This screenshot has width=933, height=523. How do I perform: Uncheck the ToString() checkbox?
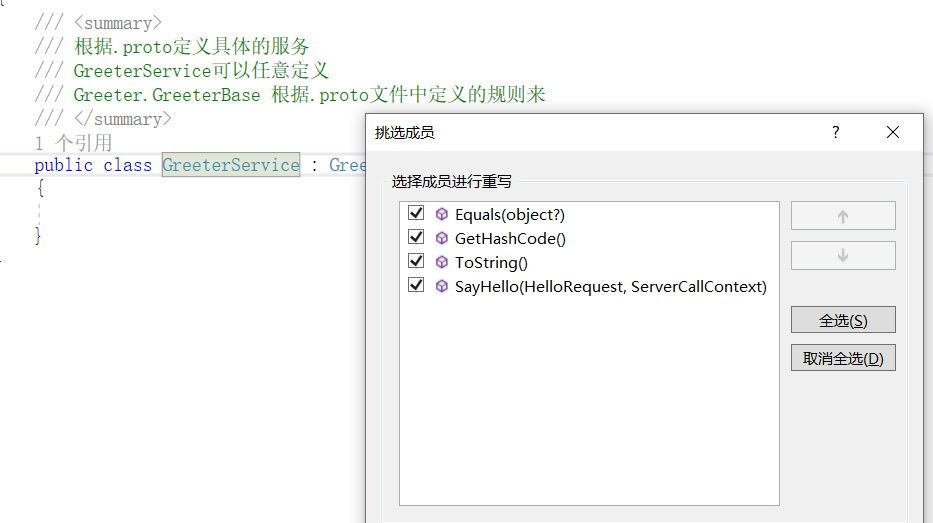coord(416,262)
